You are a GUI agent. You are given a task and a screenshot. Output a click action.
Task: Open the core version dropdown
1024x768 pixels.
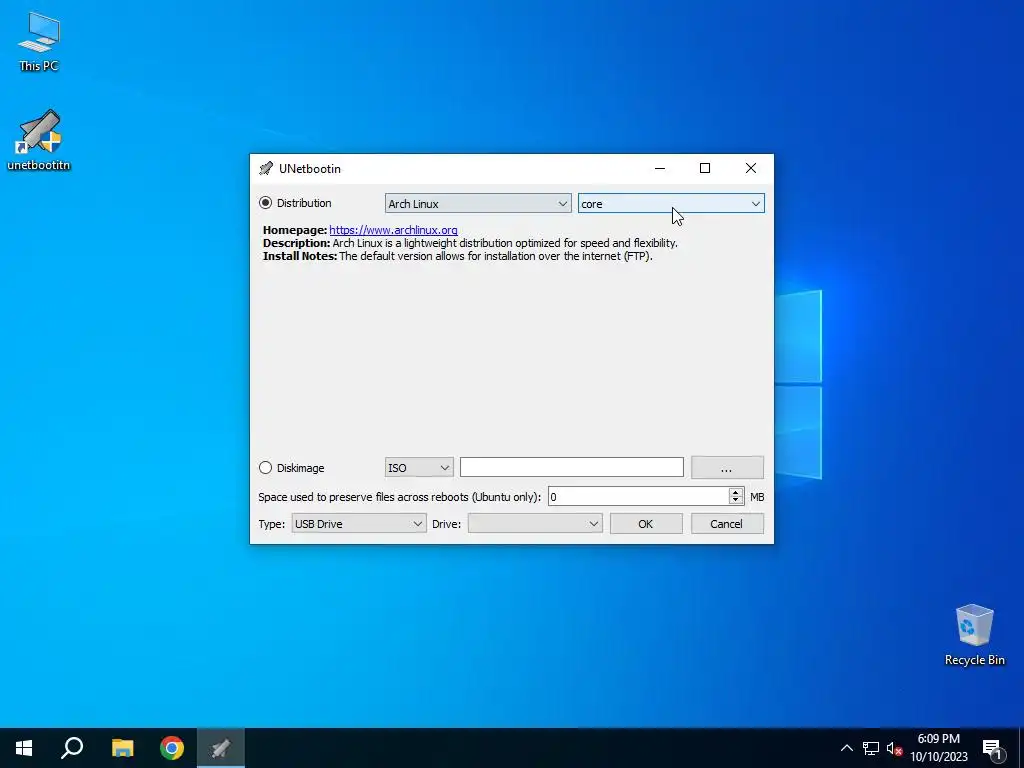point(671,204)
